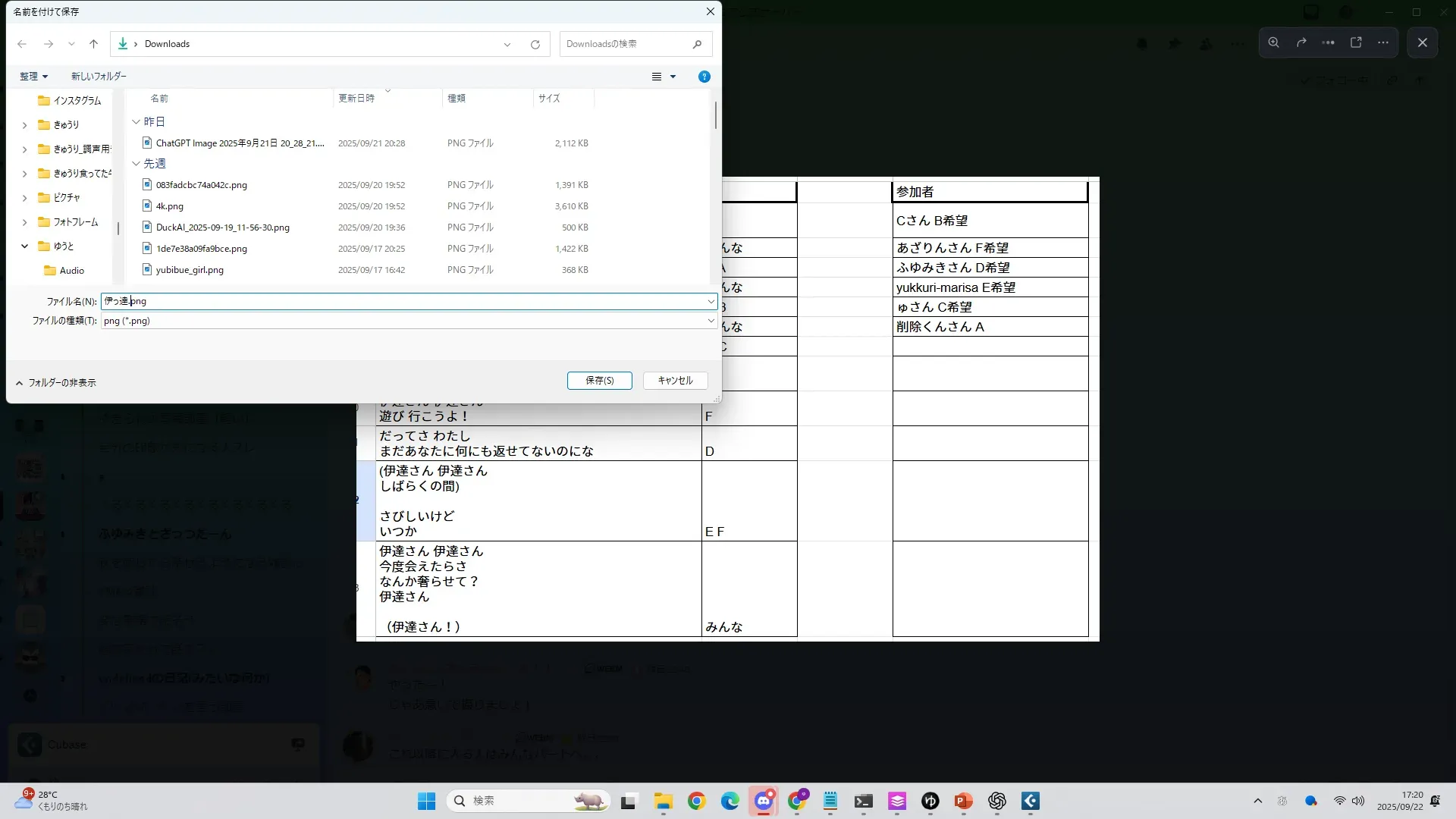This screenshot has height=819, width=1456.
Task: Collapse the 先週 group
Action: tap(136, 164)
